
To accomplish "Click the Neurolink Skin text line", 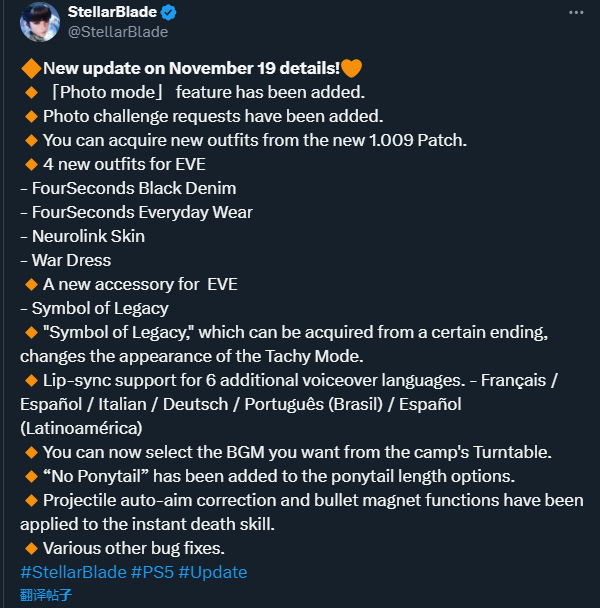I will [83, 237].
